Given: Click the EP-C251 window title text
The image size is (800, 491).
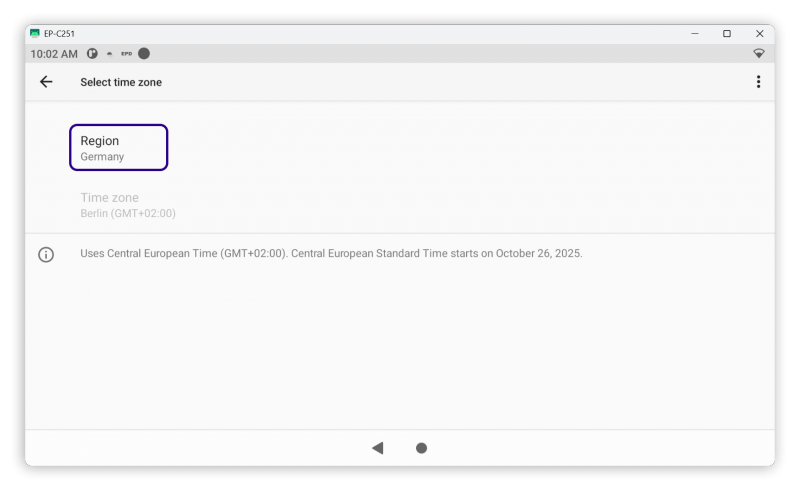Looking at the screenshot, I should (x=59, y=34).
